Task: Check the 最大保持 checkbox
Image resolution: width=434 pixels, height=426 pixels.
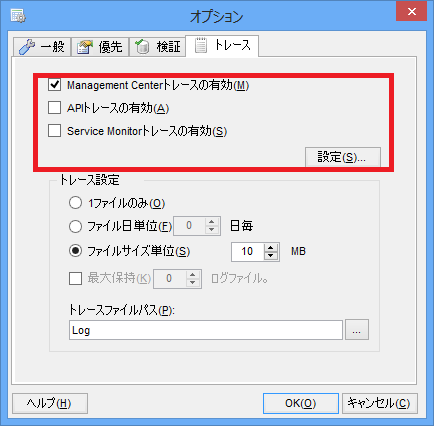Action: (x=75, y=278)
